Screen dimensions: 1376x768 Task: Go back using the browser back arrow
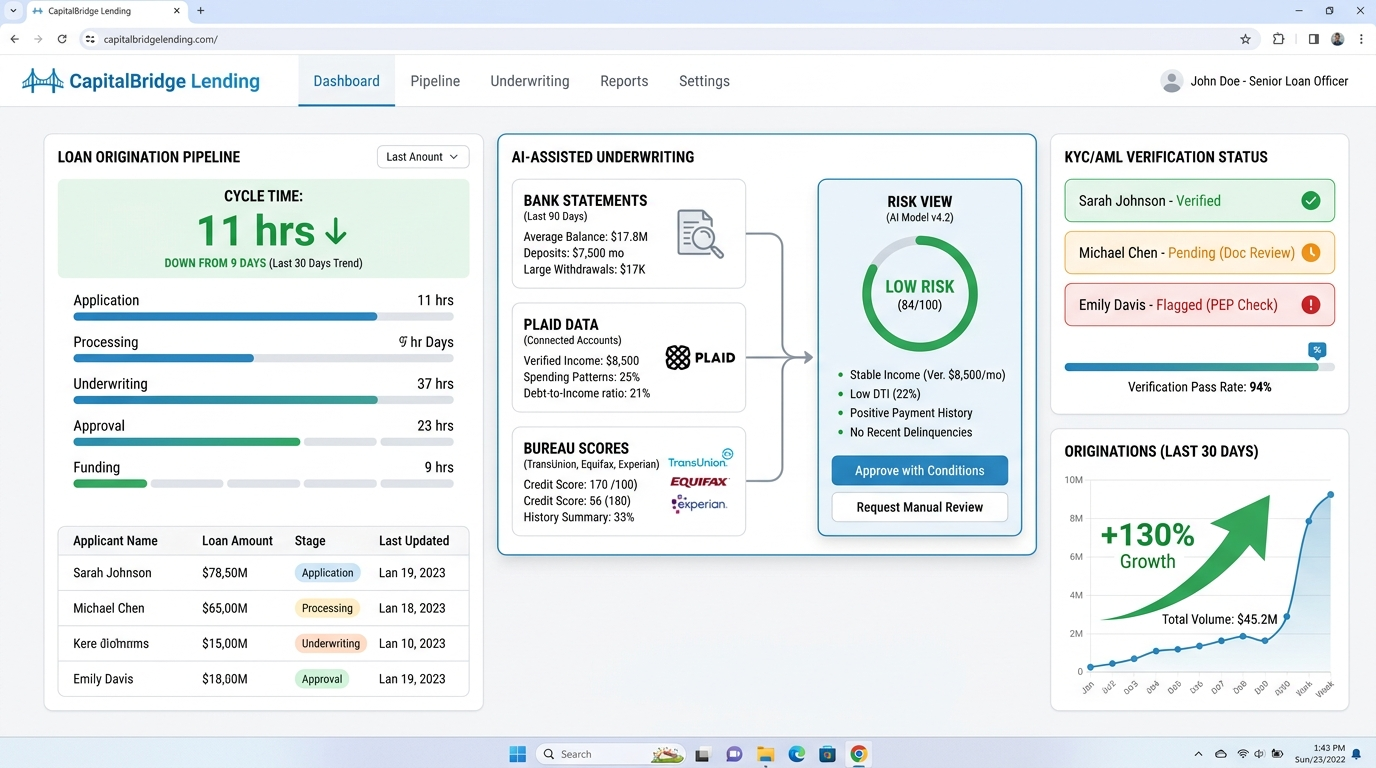[x=14, y=39]
